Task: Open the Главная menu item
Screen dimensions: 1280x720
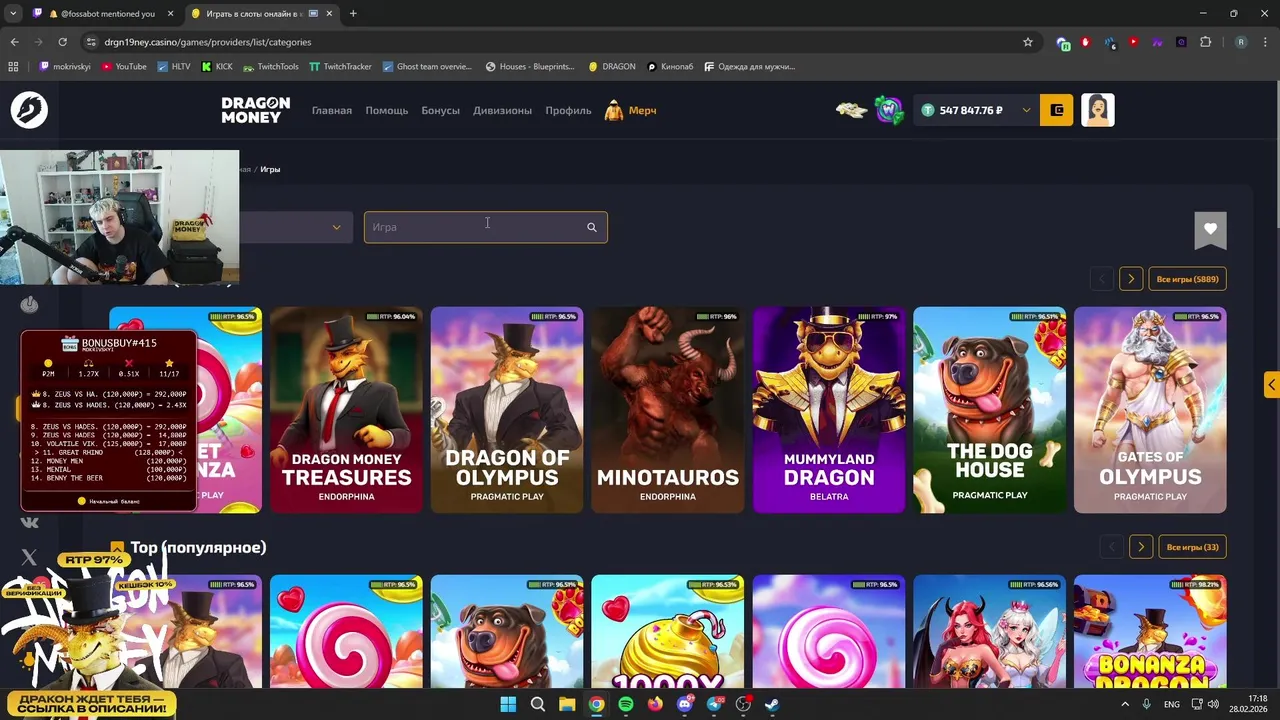Action: pyautogui.click(x=332, y=110)
